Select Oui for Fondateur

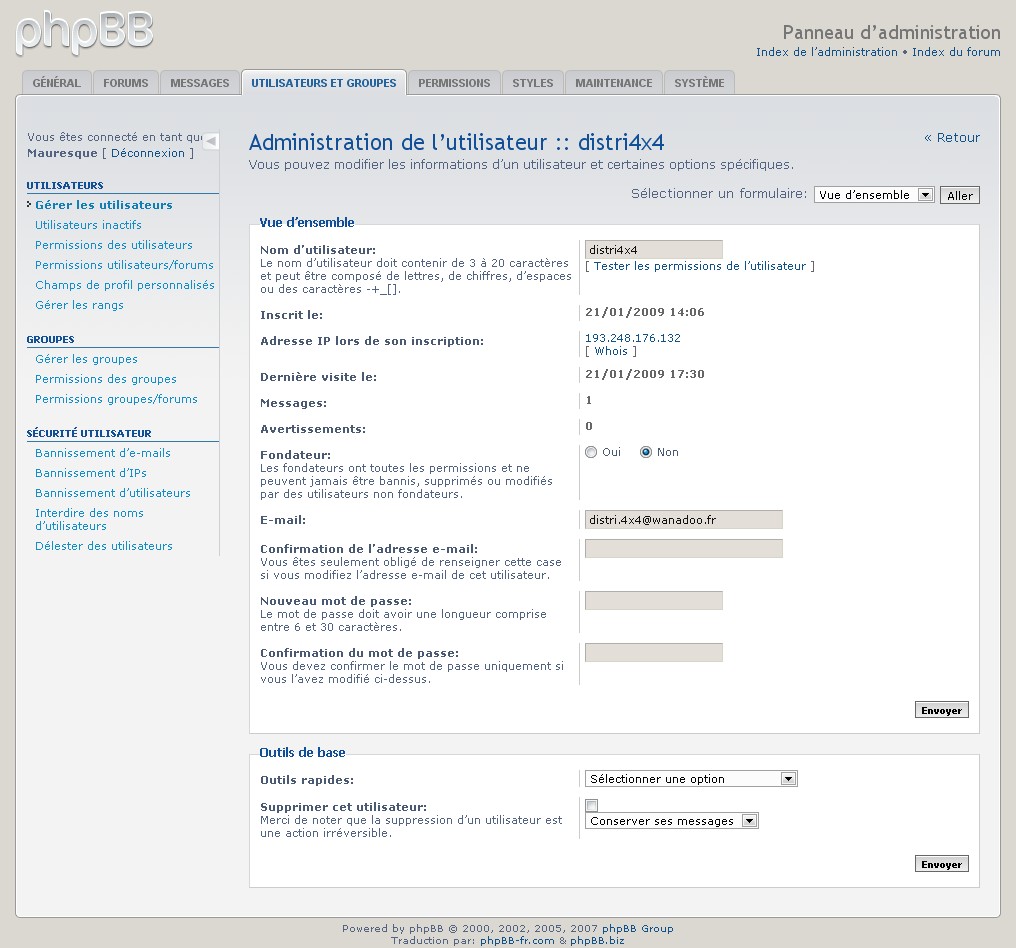(591, 452)
